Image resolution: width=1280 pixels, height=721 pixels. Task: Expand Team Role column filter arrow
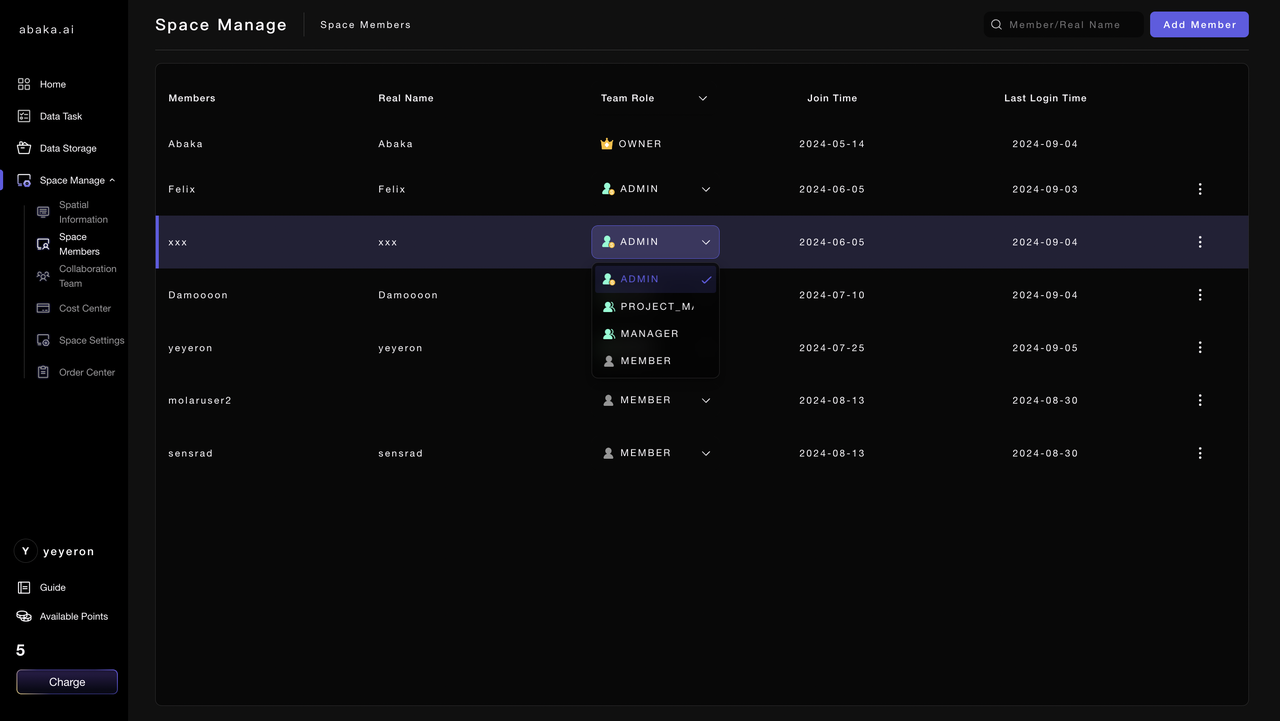tap(703, 98)
